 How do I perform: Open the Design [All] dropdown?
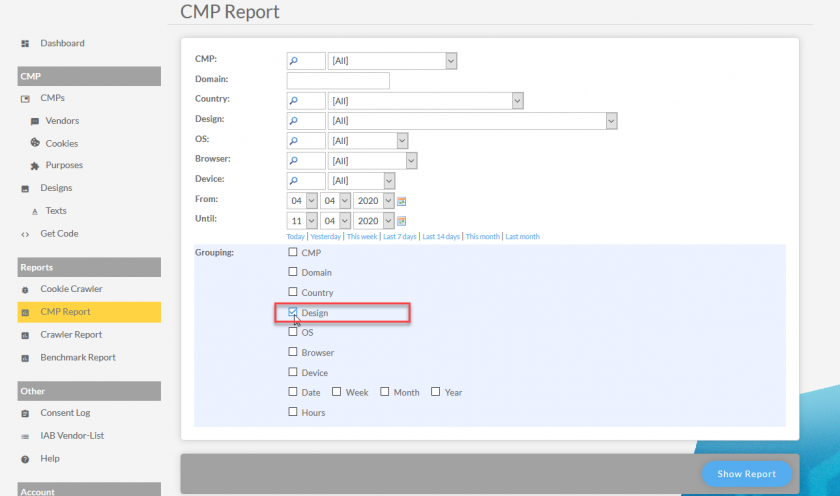coord(472,121)
